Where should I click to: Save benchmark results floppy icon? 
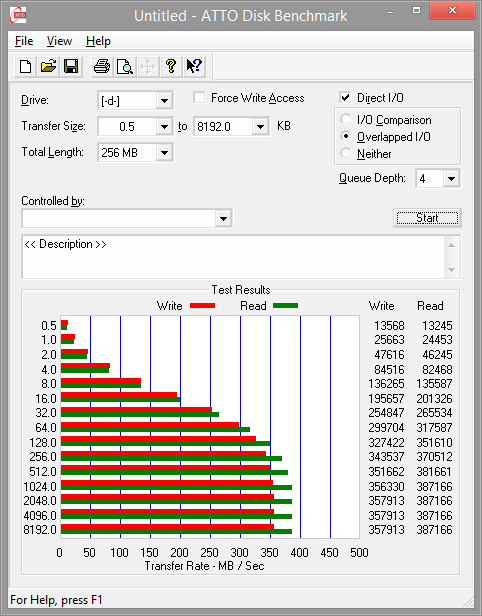point(71,66)
